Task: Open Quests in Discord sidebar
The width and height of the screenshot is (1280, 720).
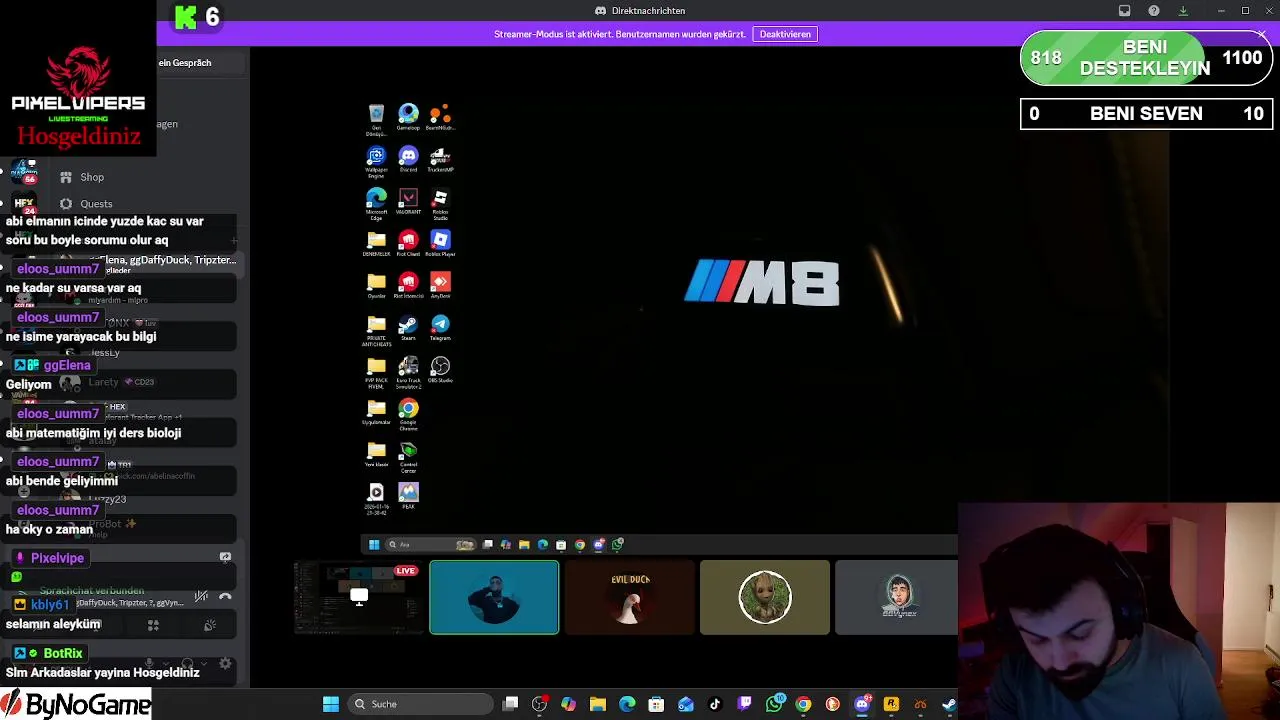Action: (96, 204)
